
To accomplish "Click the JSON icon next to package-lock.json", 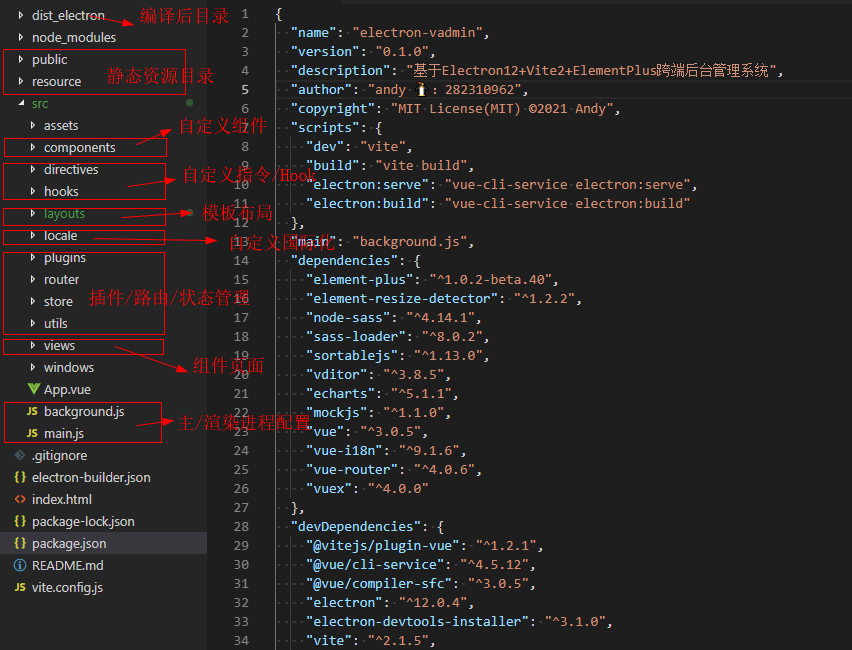I will [x=20, y=522].
